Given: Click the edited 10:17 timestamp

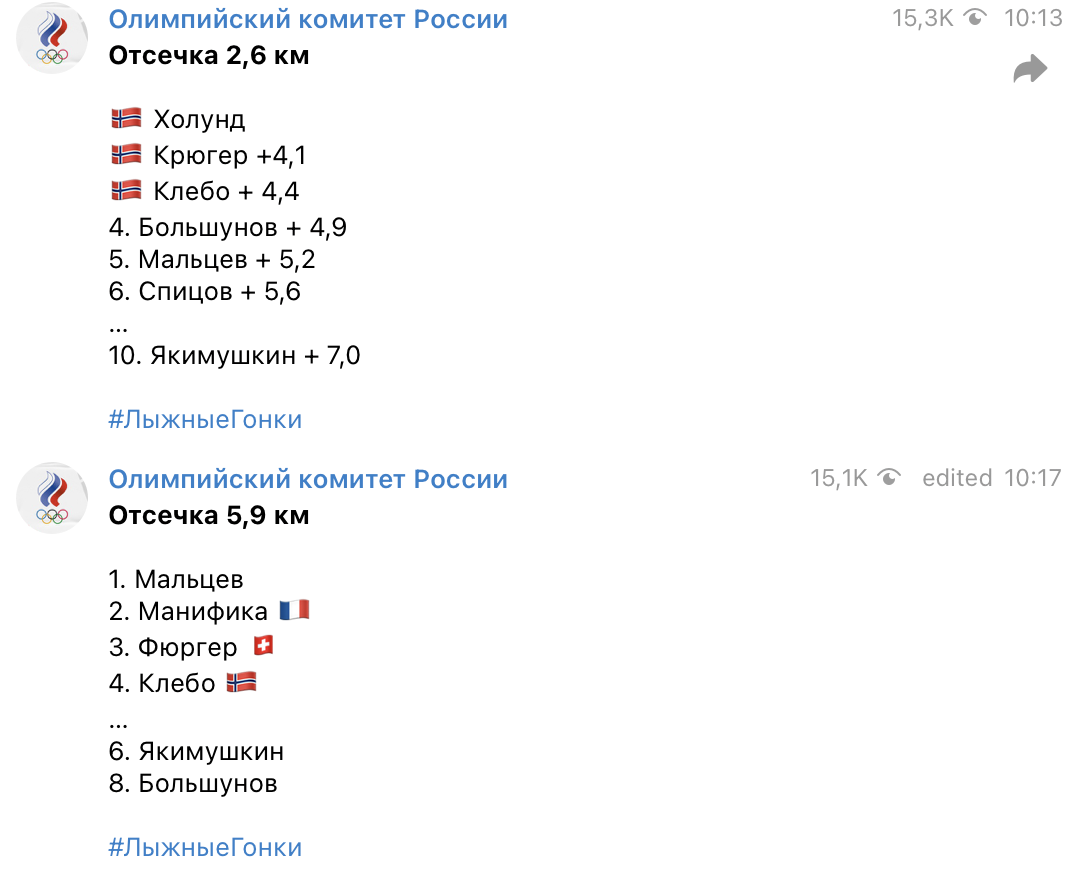Looking at the screenshot, I should coord(991,478).
